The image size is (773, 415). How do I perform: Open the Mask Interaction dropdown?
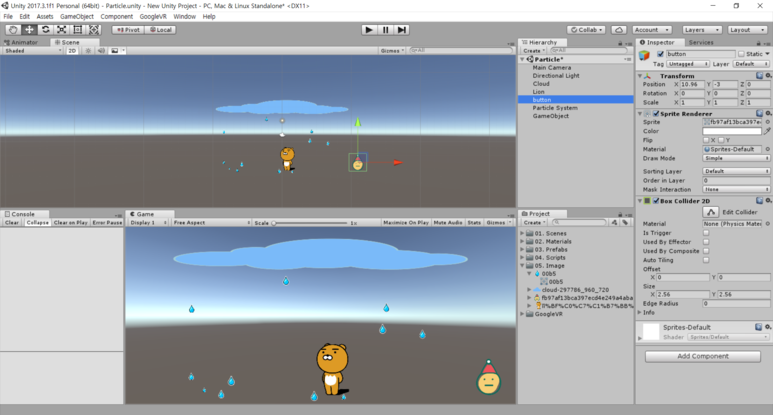coord(736,189)
